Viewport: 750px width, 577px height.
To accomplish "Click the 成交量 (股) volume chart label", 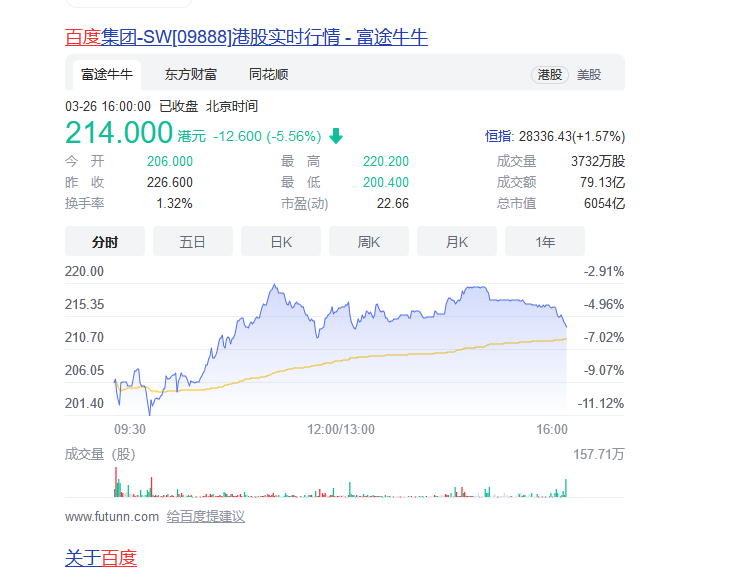I will (100, 454).
